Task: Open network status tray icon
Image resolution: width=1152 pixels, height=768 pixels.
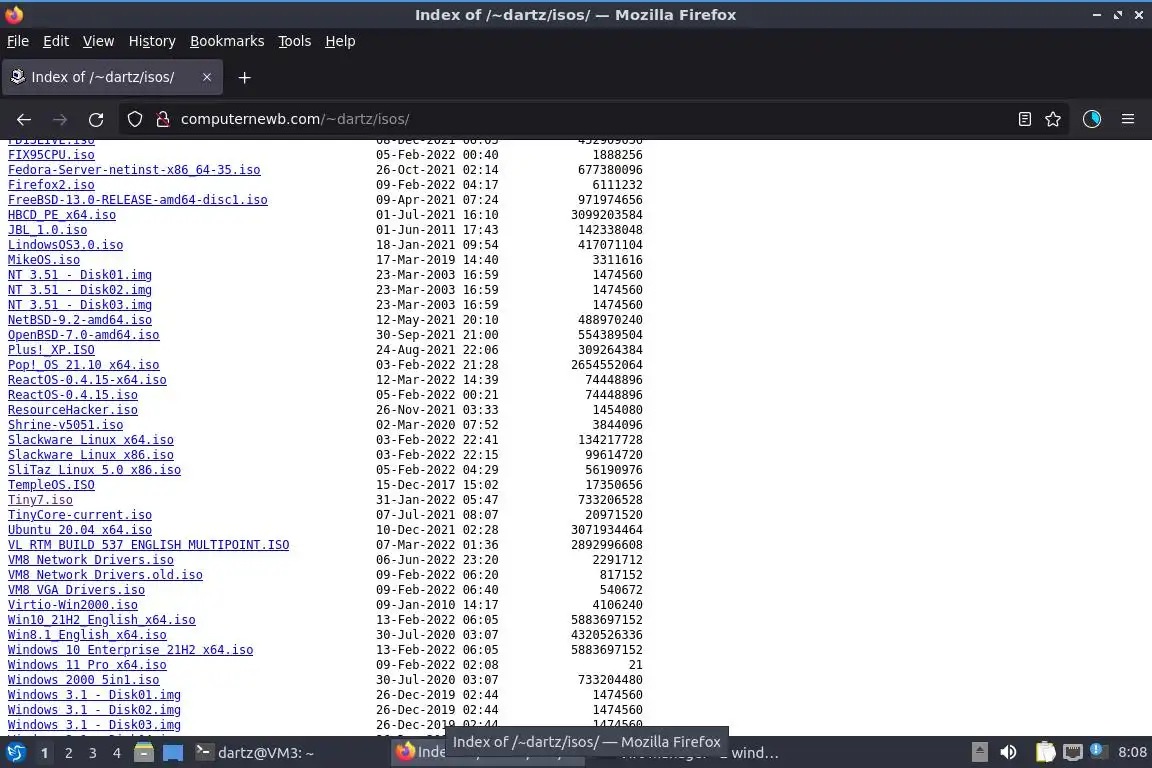Action: tap(1073, 752)
